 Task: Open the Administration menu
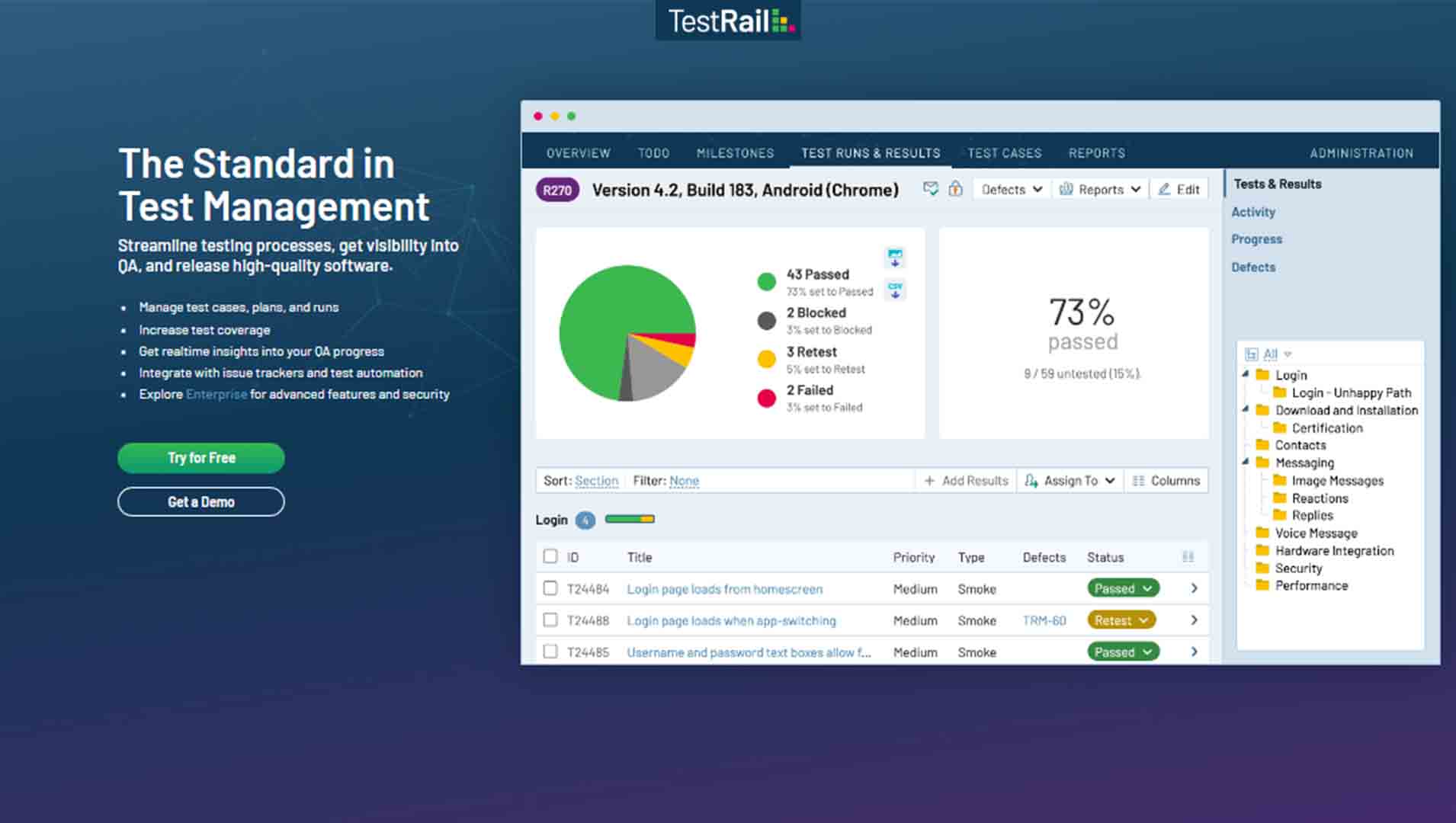click(1361, 153)
